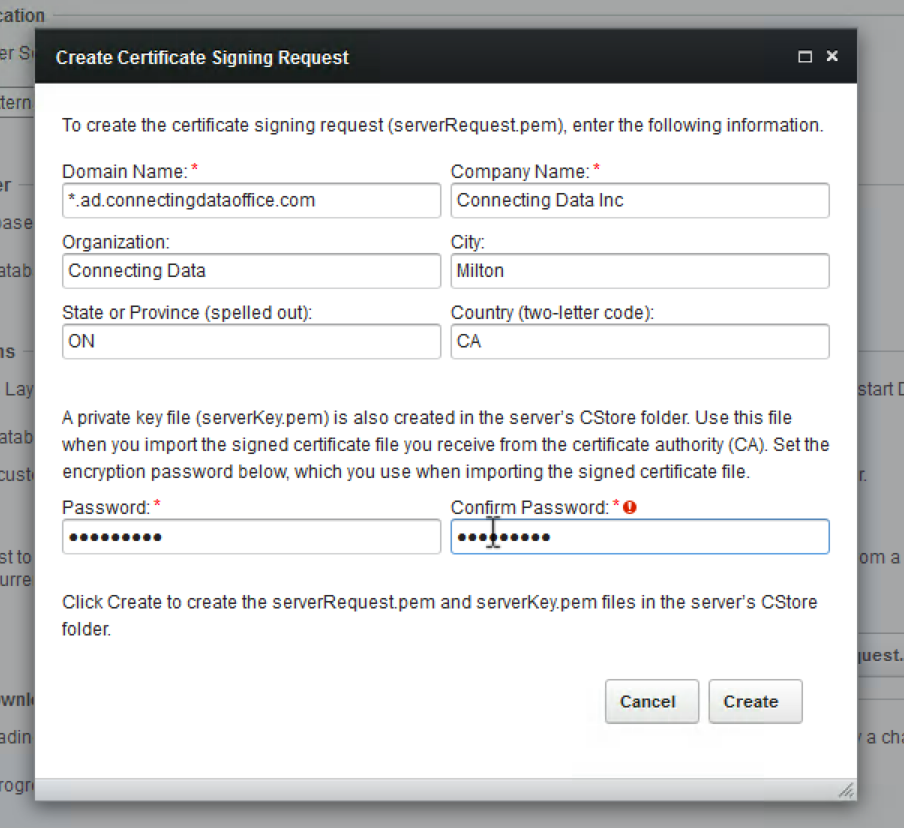Click the Password label text

click(x=106, y=507)
